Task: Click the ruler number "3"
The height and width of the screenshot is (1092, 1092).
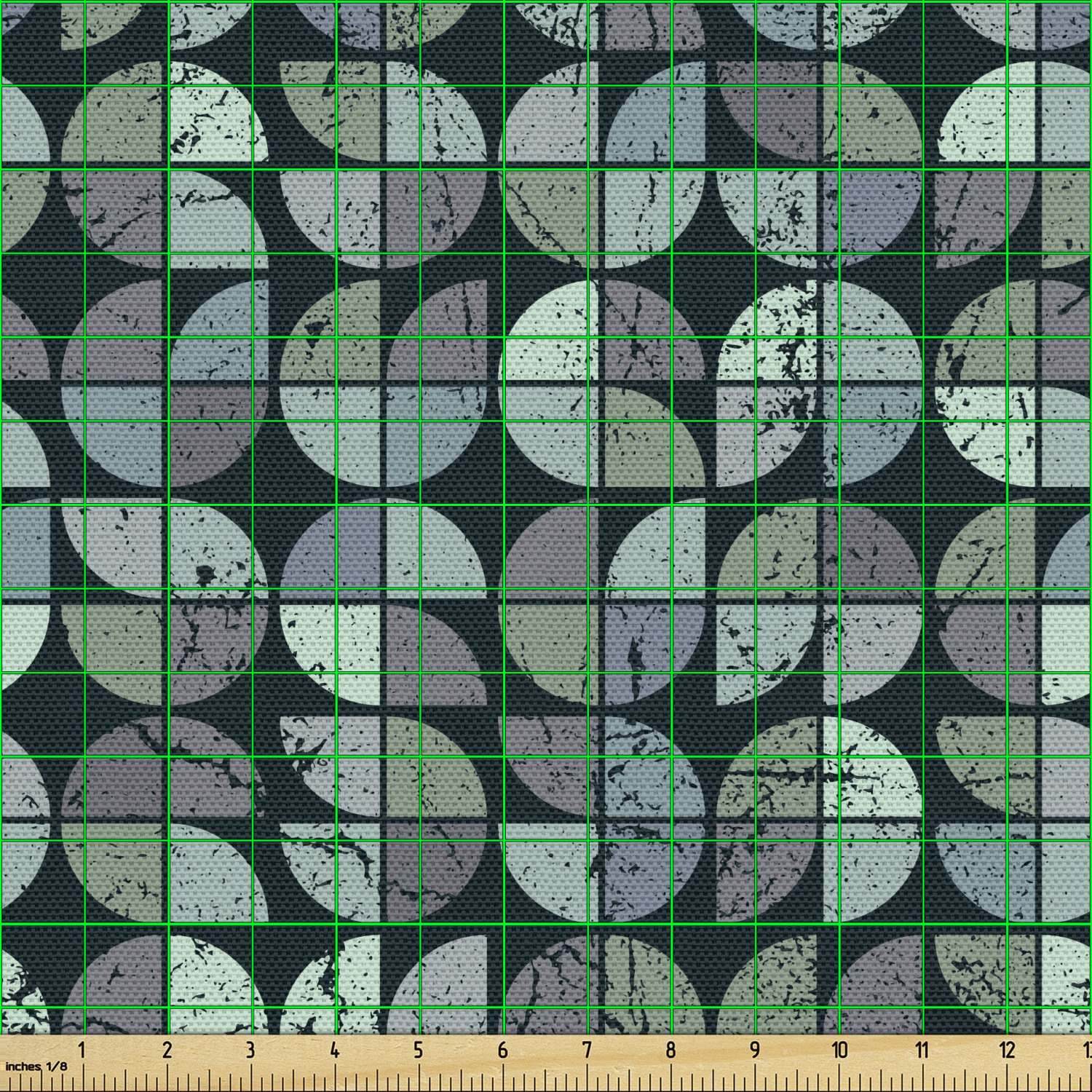Action: point(250,1050)
